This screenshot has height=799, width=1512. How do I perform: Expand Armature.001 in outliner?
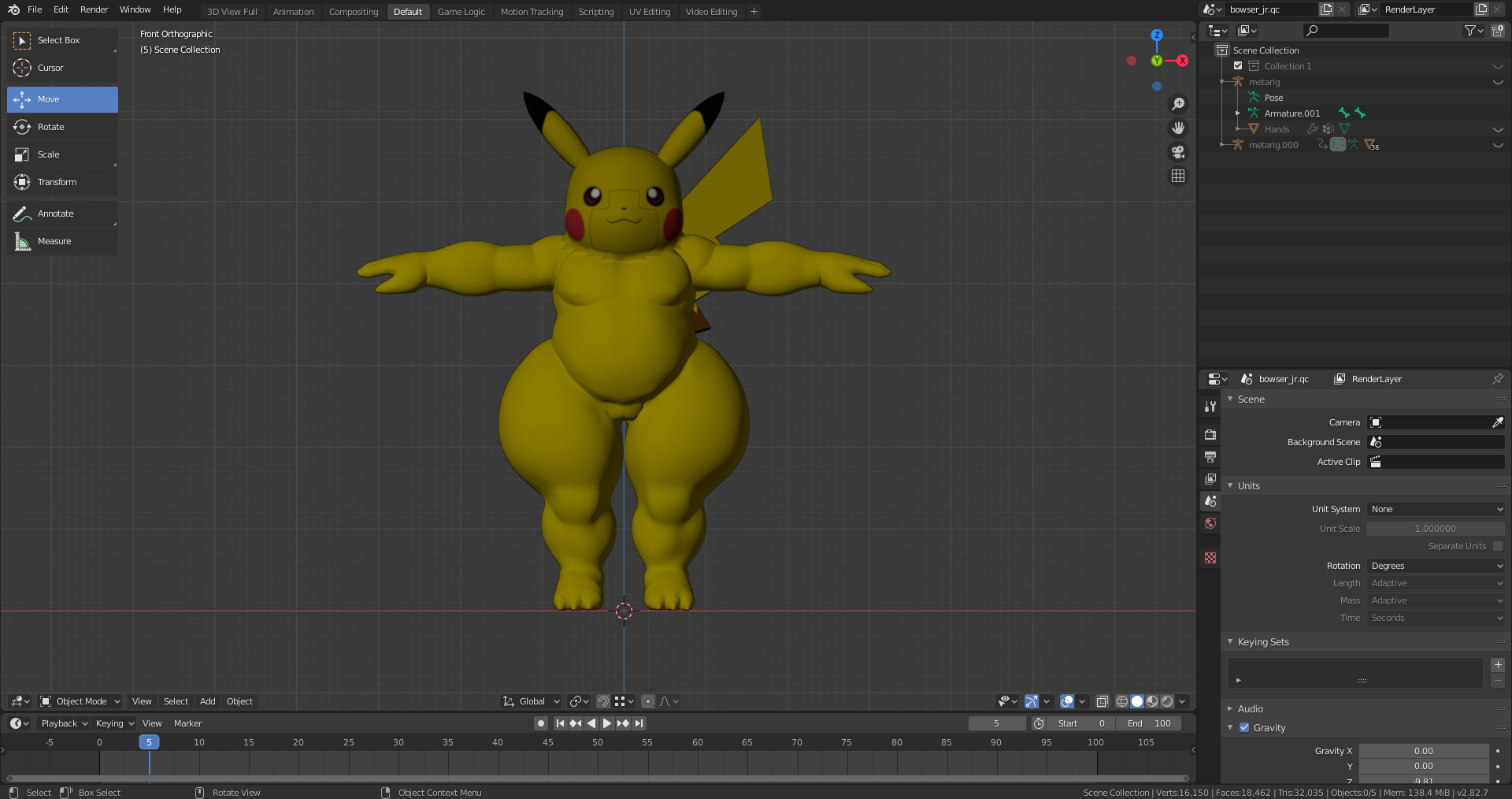(1238, 113)
